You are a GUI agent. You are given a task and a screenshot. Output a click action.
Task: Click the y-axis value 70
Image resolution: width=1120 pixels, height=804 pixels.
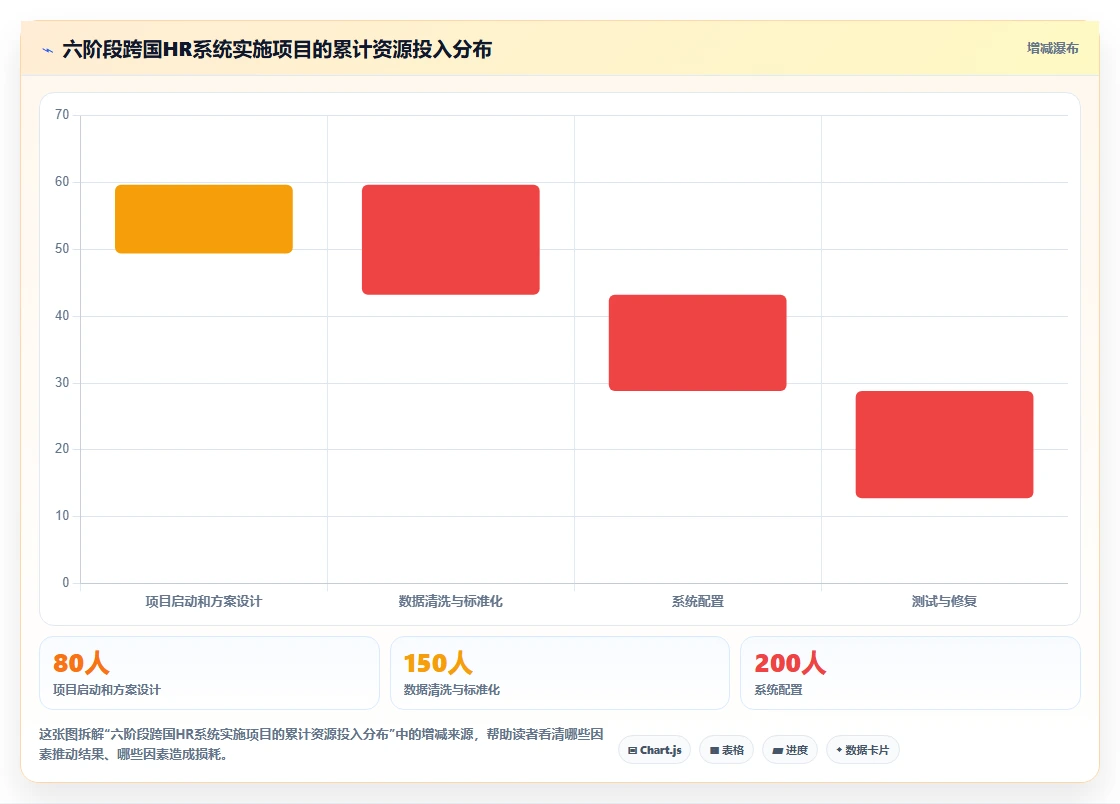pyautogui.click(x=62, y=115)
